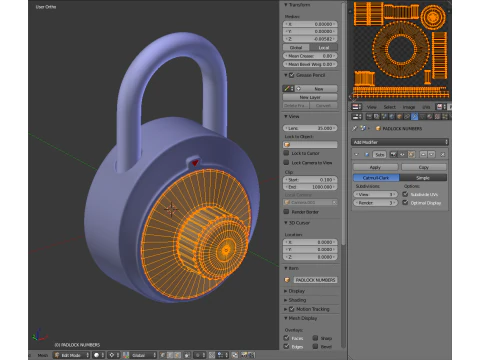Switch transform space to Global
The width and height of the screenshot is (480, 360).
296,47
